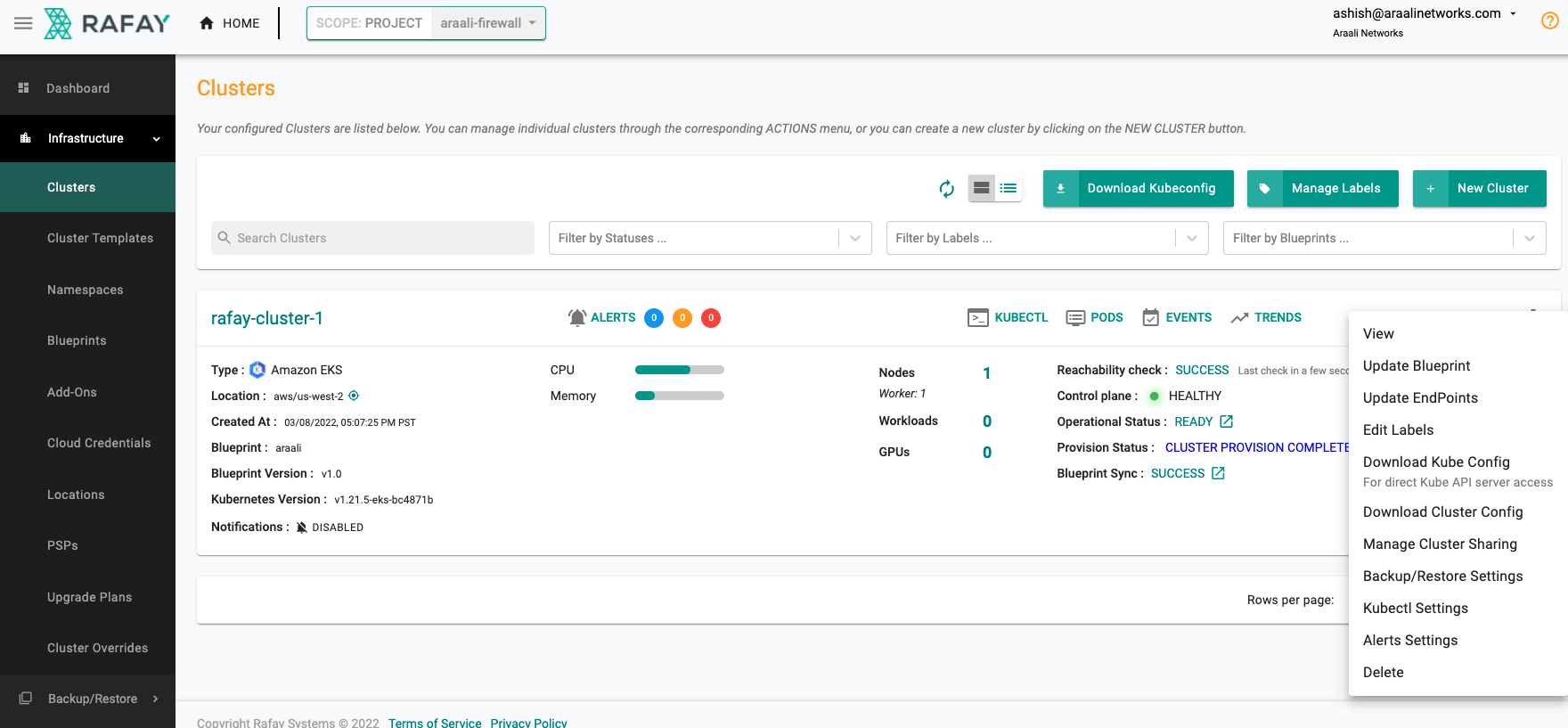
Task: Select Download Kube Config menu entry
Action: [1458, 470]
